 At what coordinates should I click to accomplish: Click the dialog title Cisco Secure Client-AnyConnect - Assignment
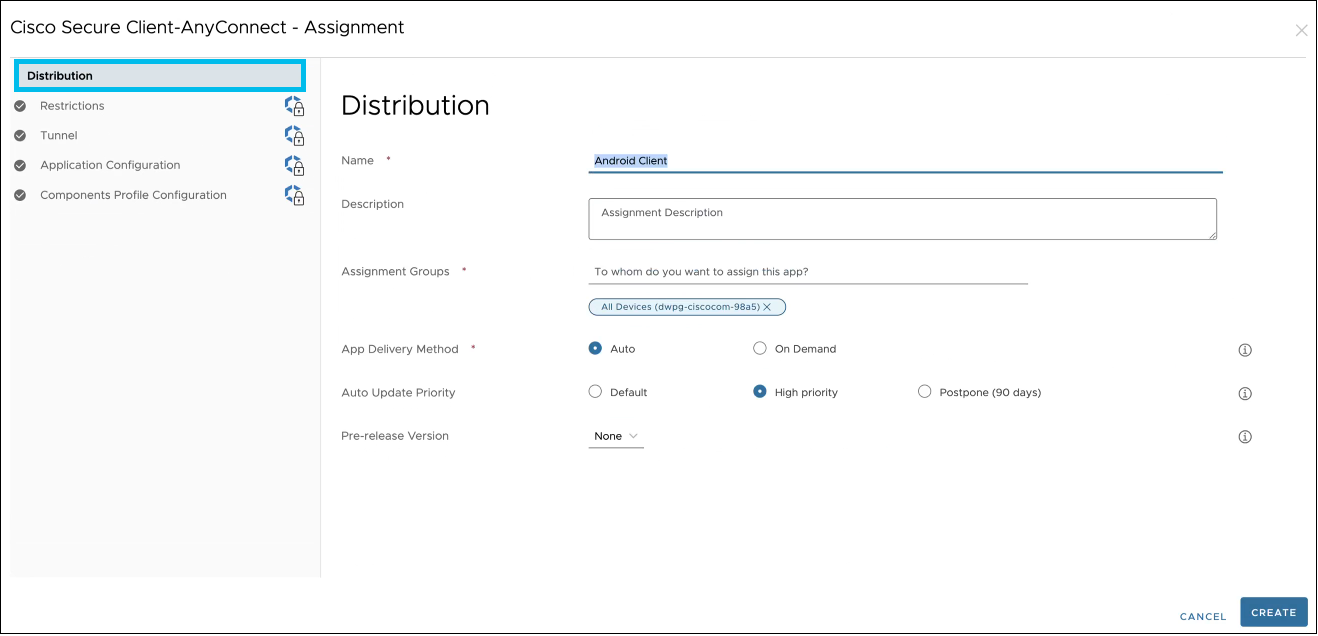coord(207,28)
